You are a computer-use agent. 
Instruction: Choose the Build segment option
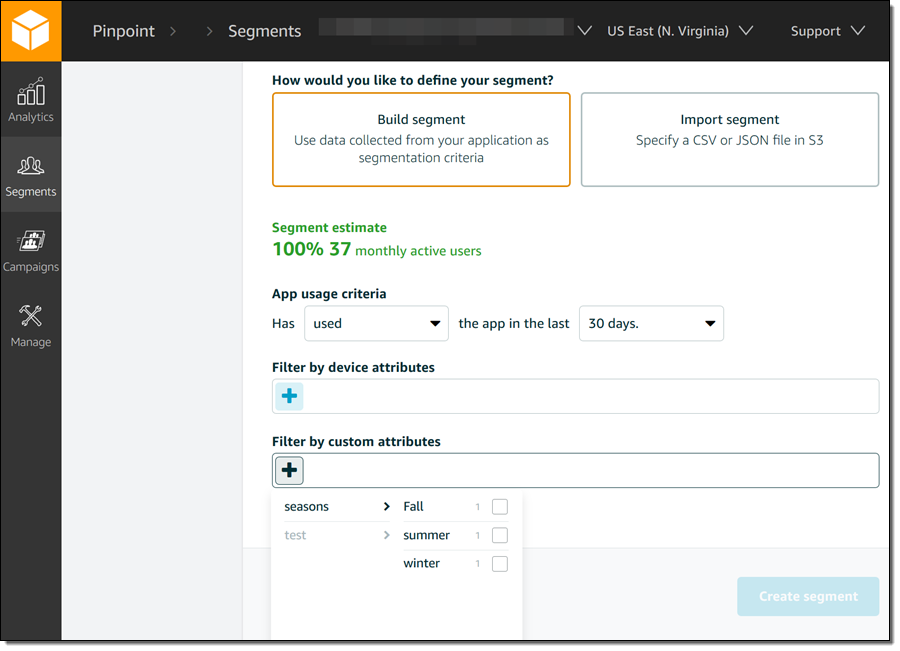421,140
